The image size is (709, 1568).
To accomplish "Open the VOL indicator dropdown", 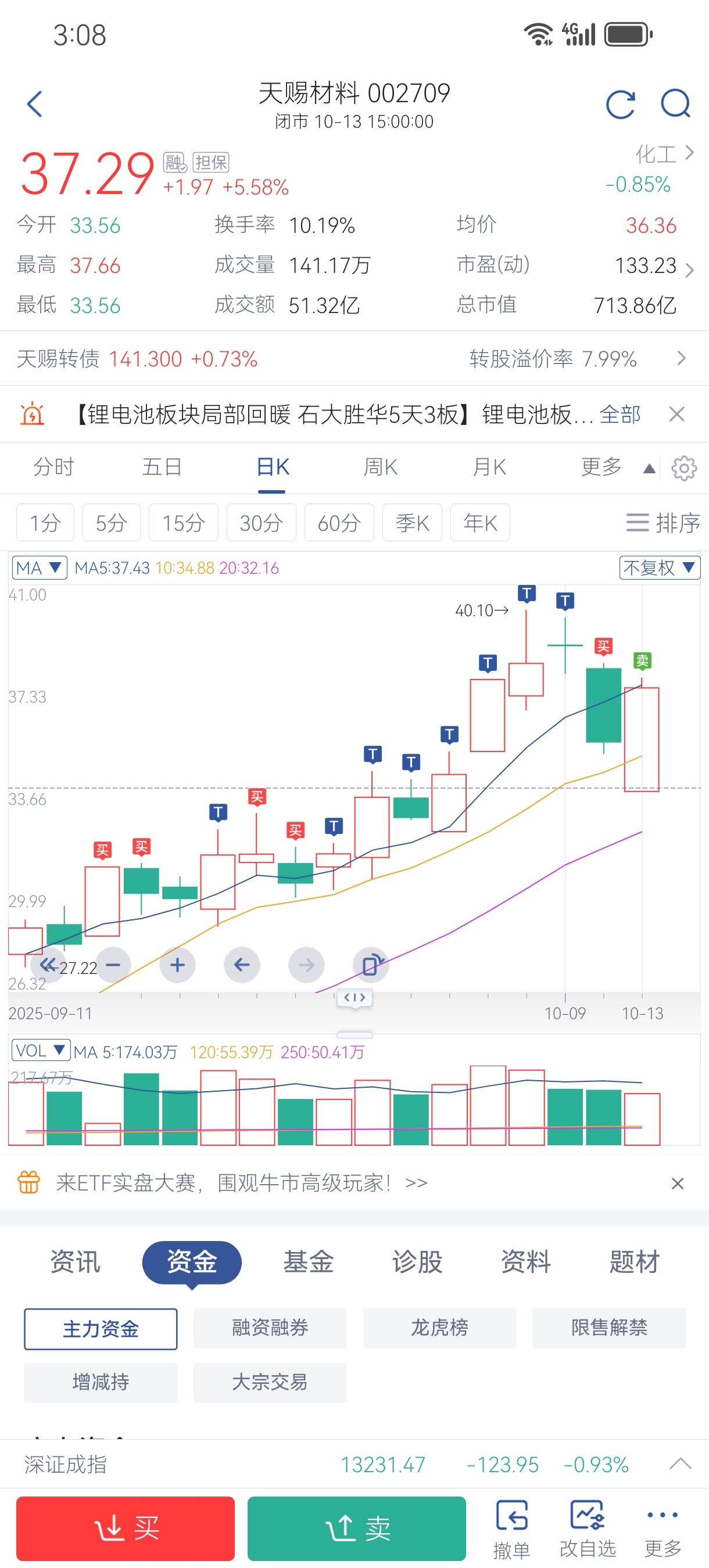I will [41, 1051].
